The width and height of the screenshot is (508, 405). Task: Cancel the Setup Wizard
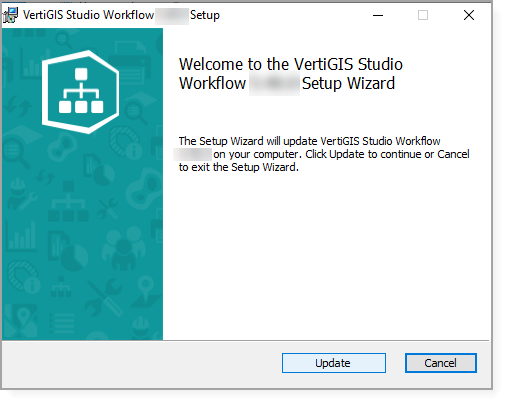pyautogui.click(x=441, y=363)
